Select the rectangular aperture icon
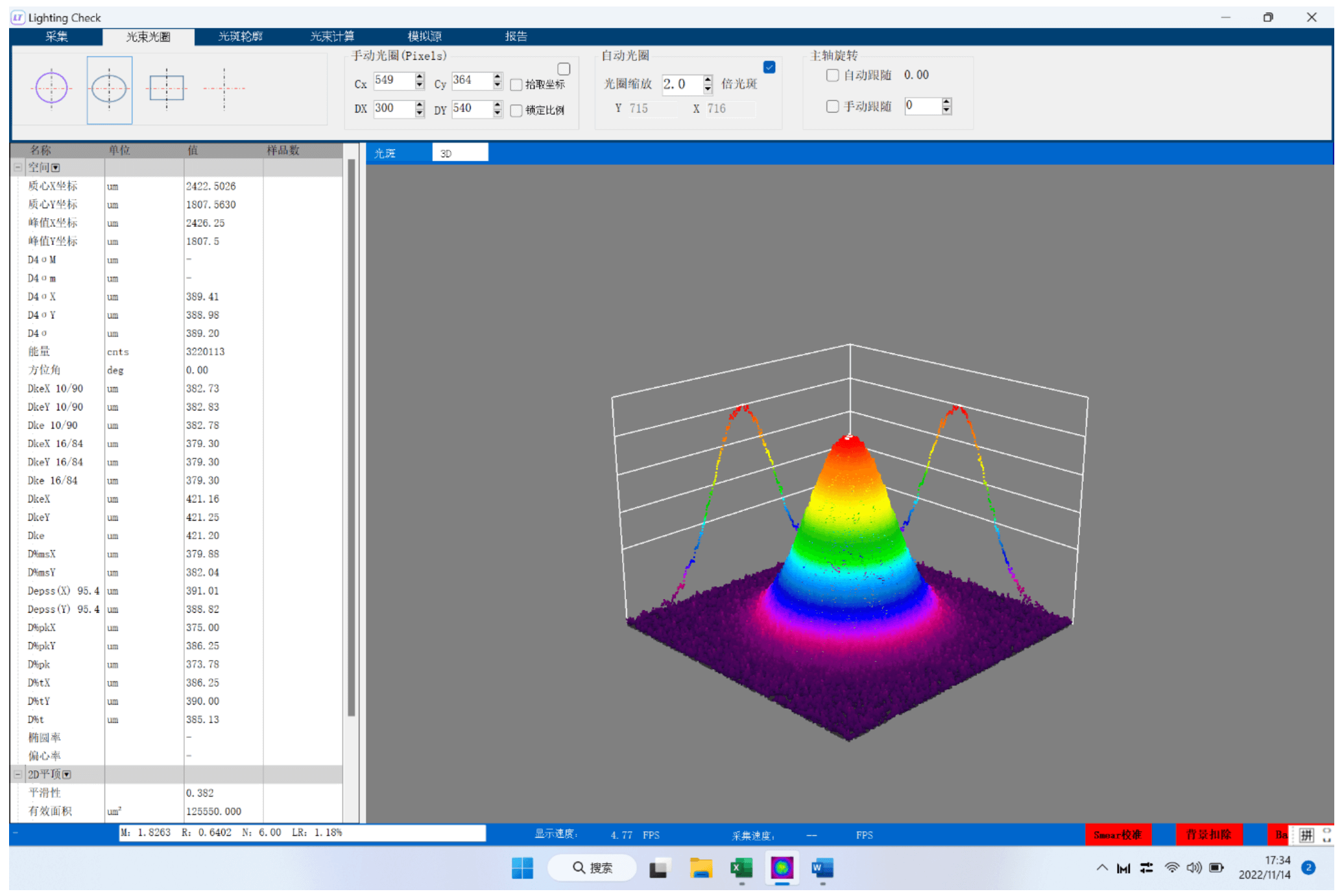The height and width of the screenshot is (896, 1344). [167, 88]
